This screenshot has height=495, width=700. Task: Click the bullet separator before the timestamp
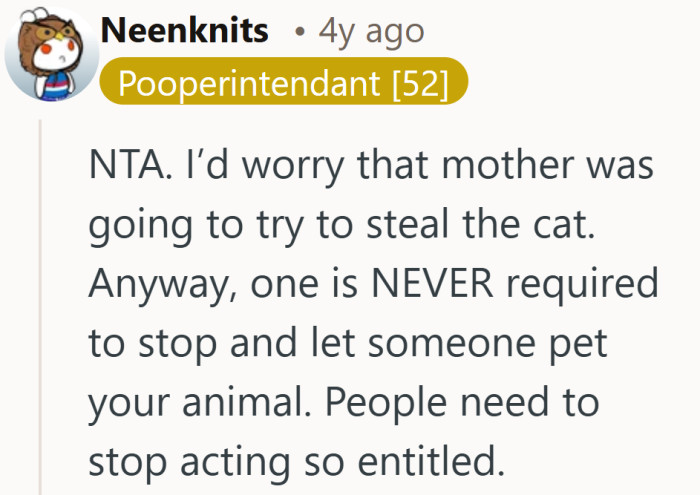pos(298,33)
